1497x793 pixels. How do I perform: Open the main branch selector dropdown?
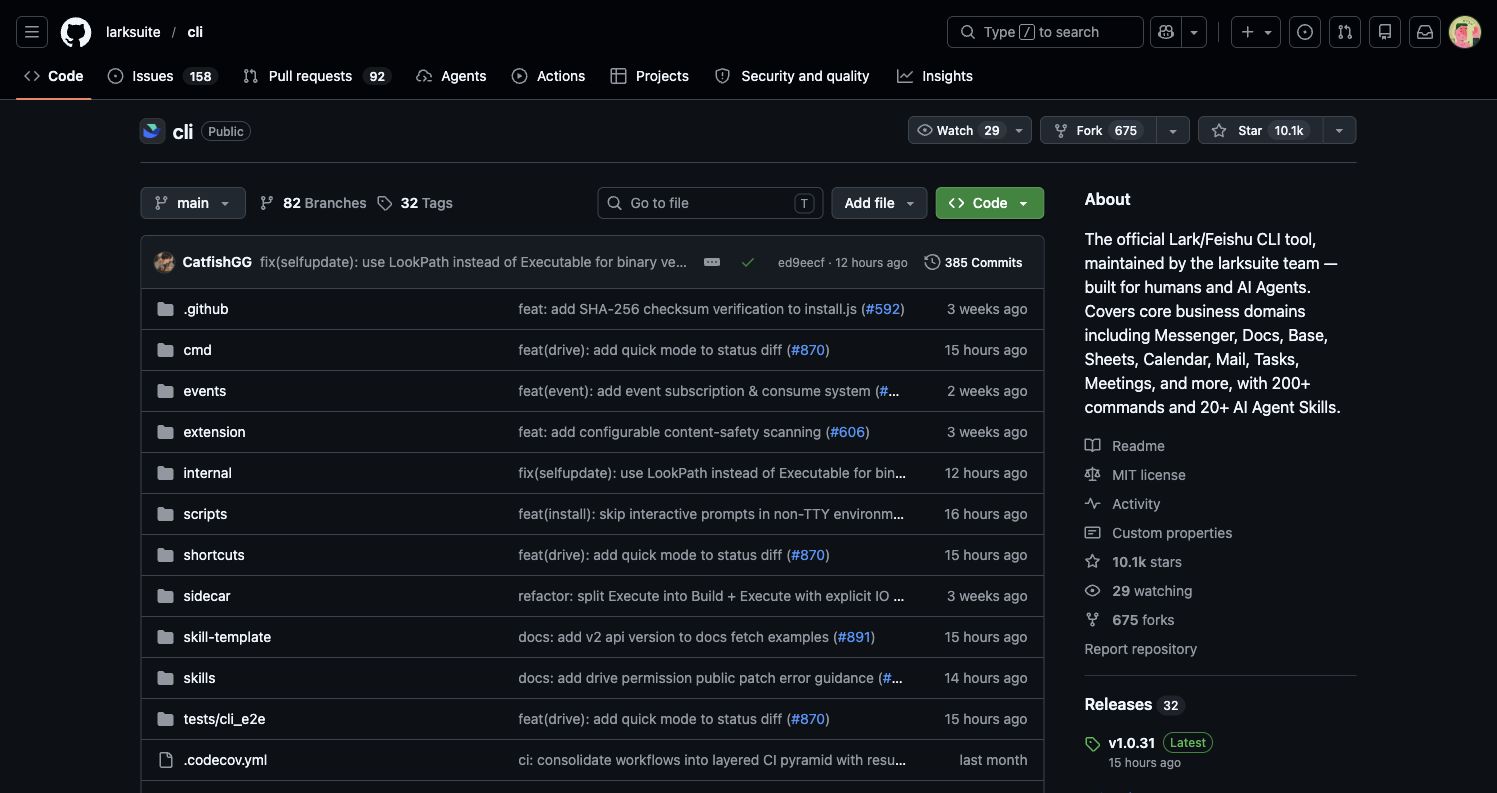coord(193,203)
